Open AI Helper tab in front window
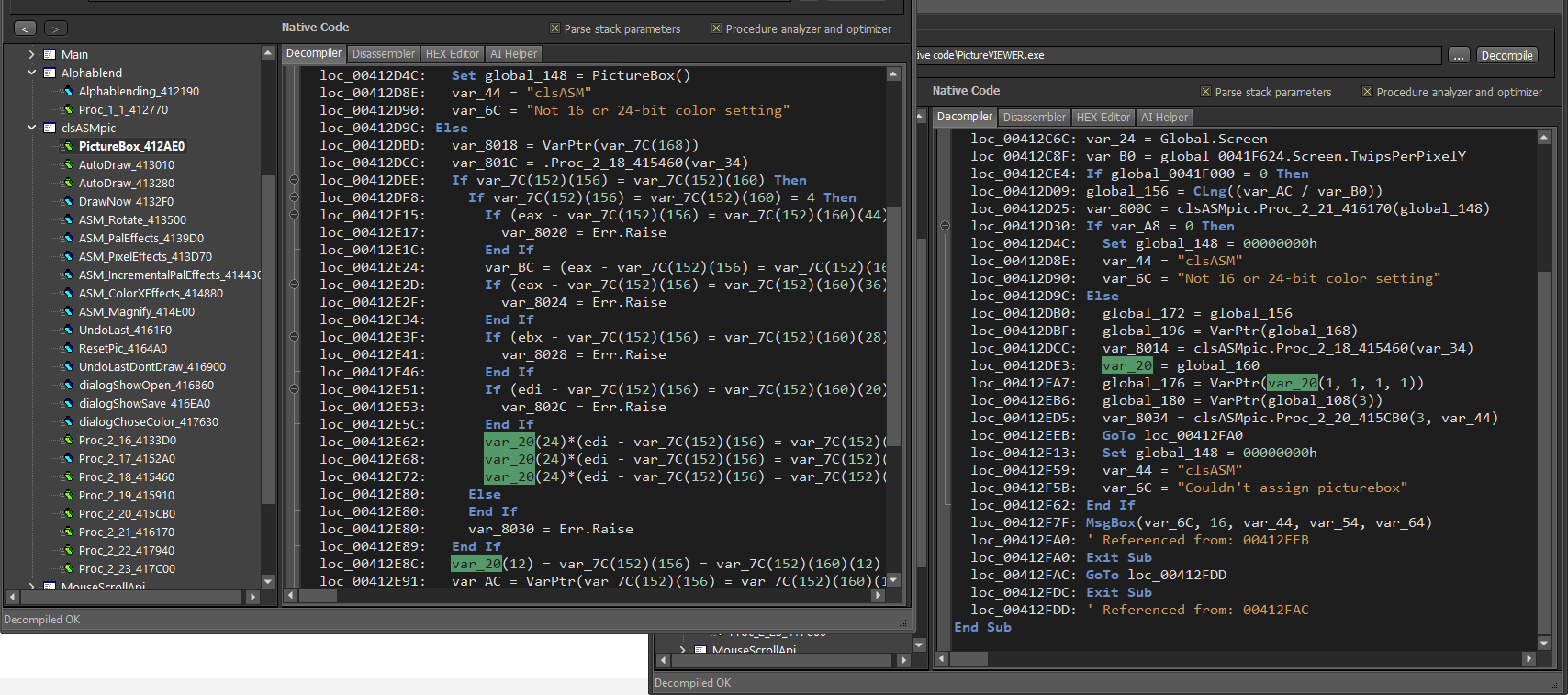 click(514, 54)
